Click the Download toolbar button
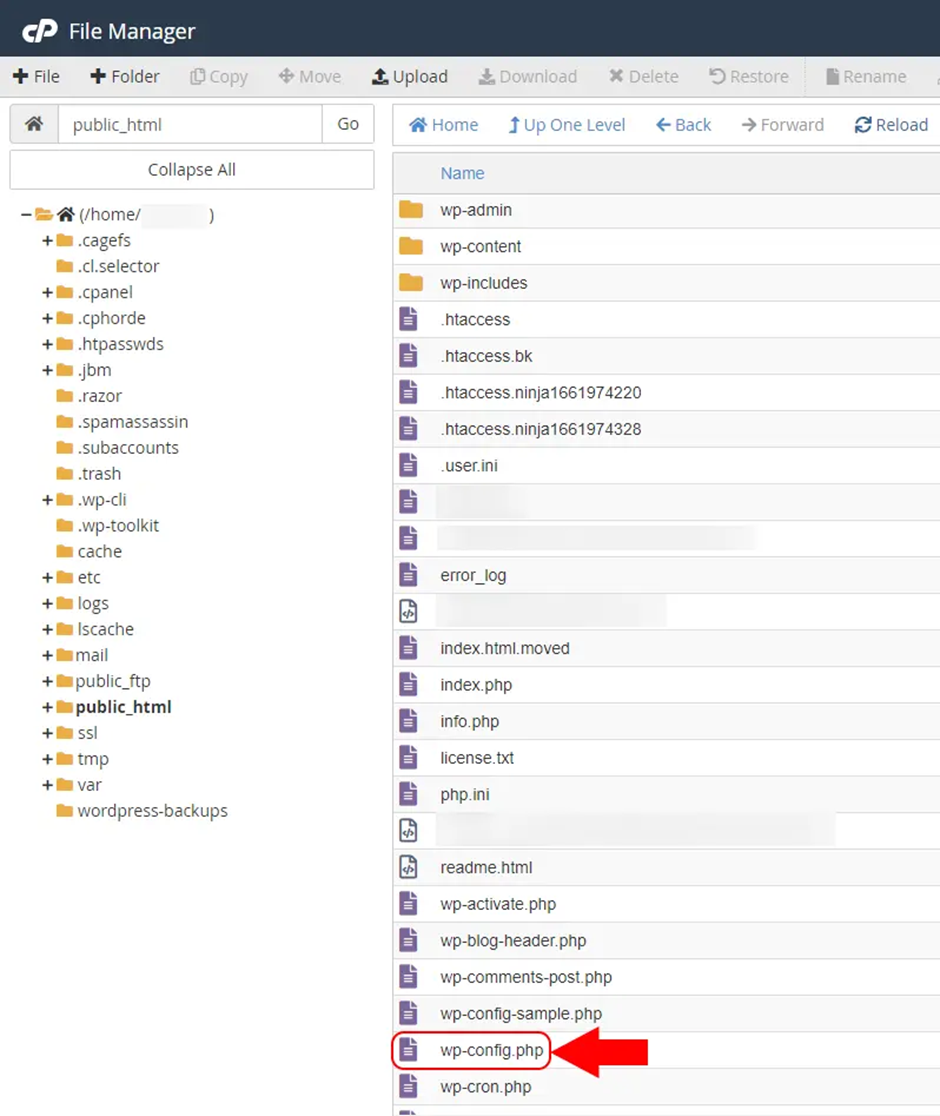Screen dimensions: 940x1116 tap(527, 76)
